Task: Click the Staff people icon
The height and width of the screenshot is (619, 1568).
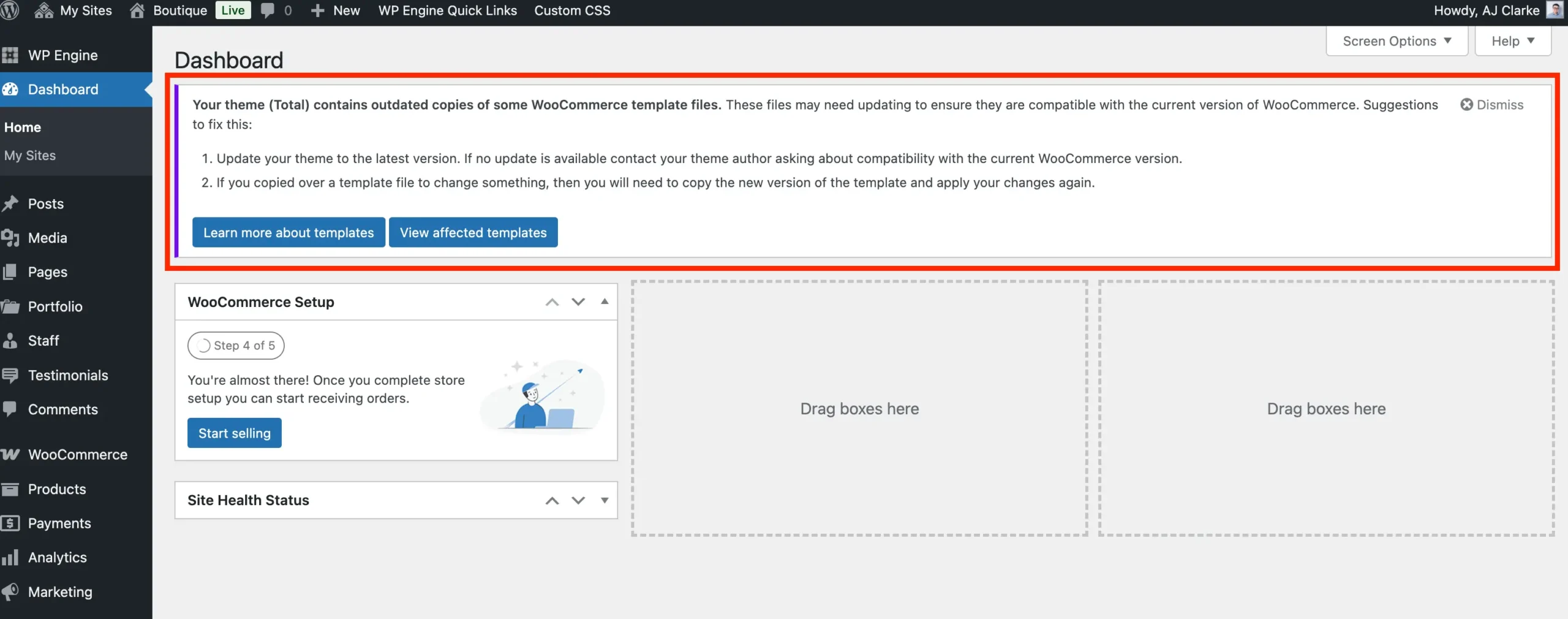Action: tap(10, 341)
